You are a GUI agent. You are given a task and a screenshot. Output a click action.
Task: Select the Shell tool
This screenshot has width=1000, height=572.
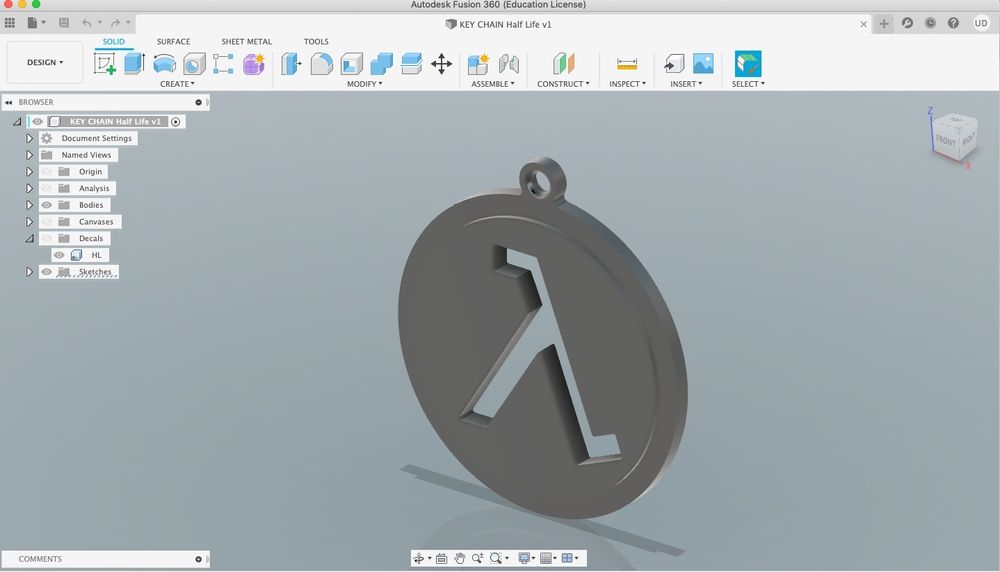(351, 64)
